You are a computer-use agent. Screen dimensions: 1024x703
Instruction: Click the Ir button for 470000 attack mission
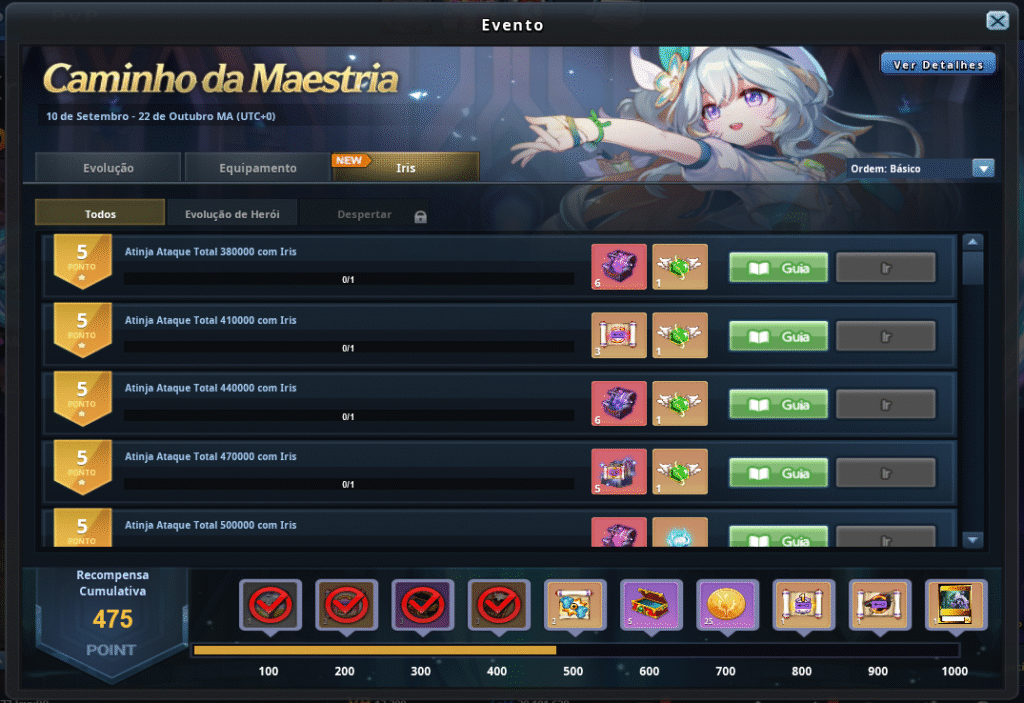pyautogui.click(x=886, y=473)
